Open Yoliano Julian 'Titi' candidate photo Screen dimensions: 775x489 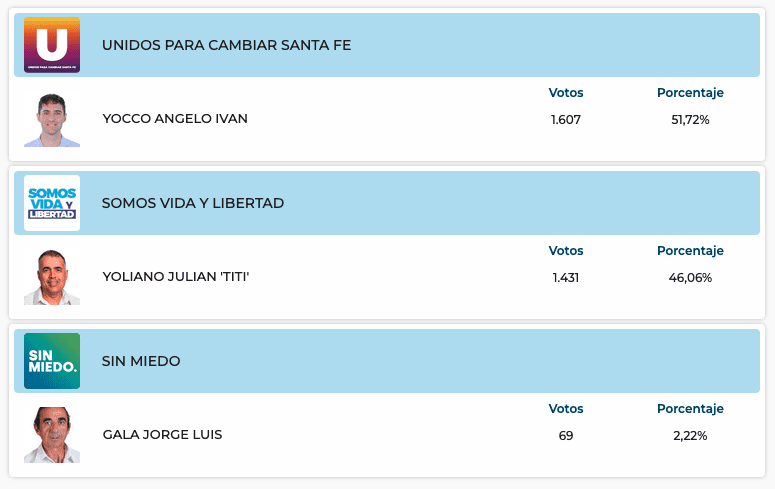[52, 277]
